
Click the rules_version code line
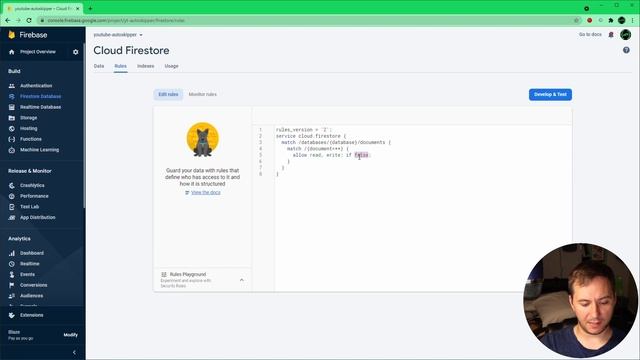(x=304, y=130)
